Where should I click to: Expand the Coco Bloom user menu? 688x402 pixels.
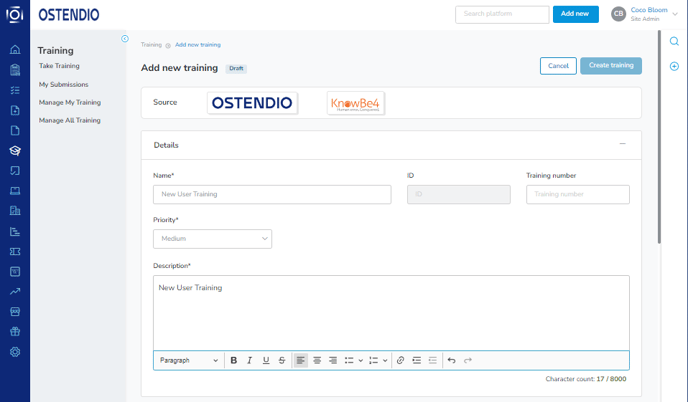tap(675, 14)
